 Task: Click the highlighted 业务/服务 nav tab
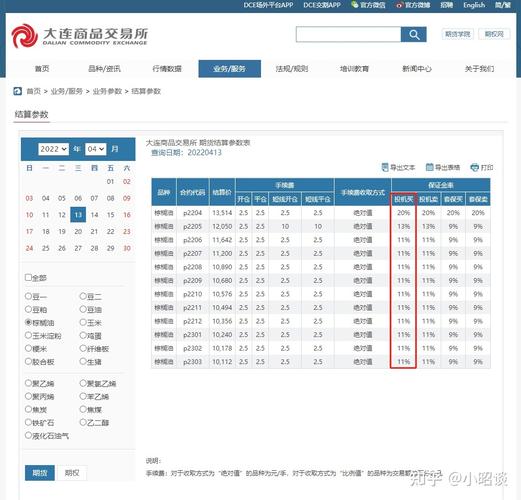pos(230,69)
